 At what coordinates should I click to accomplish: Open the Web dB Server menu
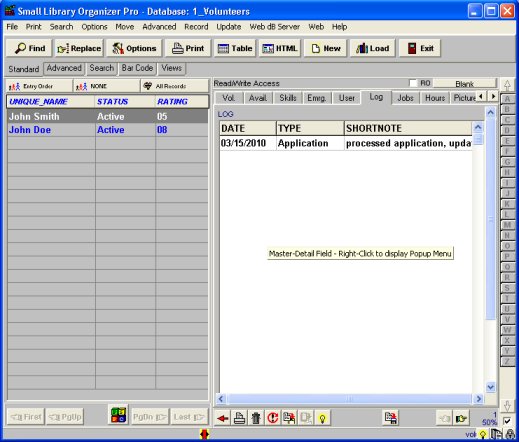[275, 27]
